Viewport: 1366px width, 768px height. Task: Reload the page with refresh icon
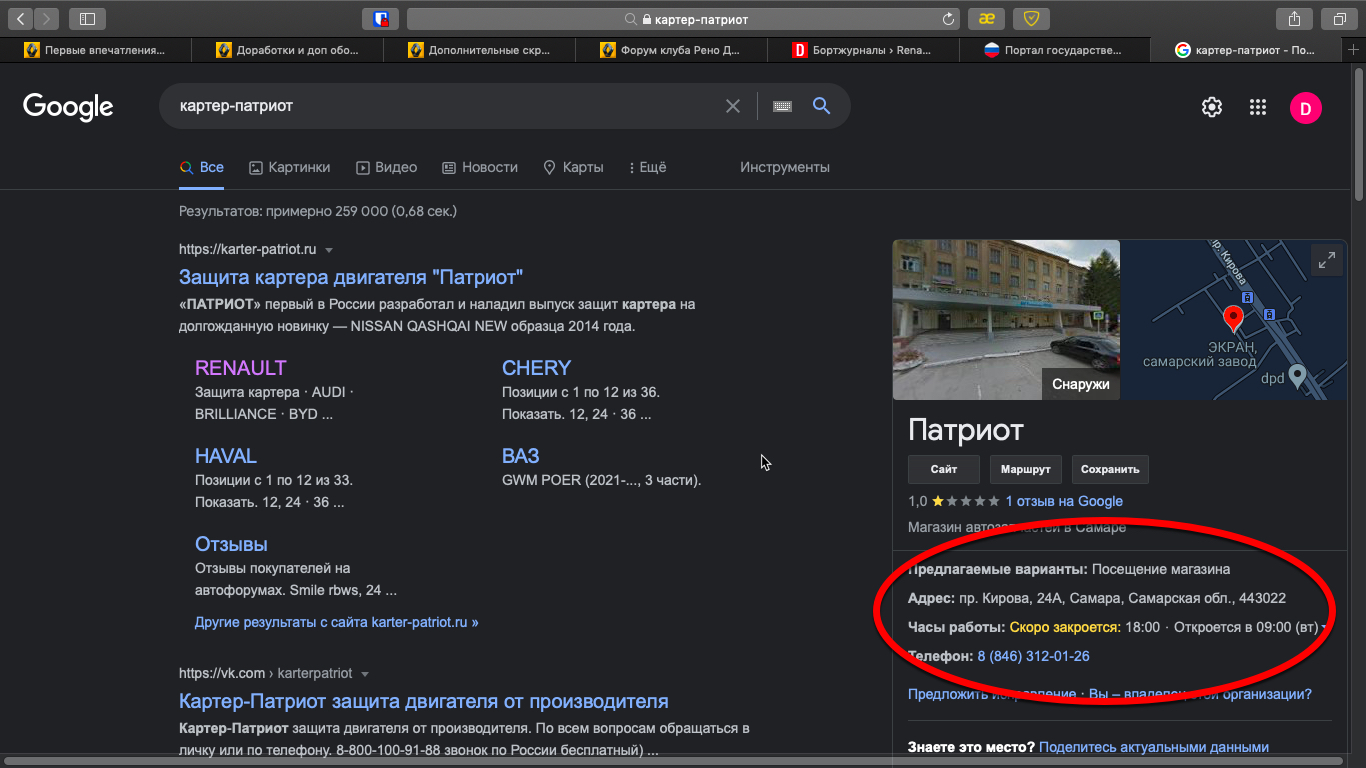click(x=948, y=18)
